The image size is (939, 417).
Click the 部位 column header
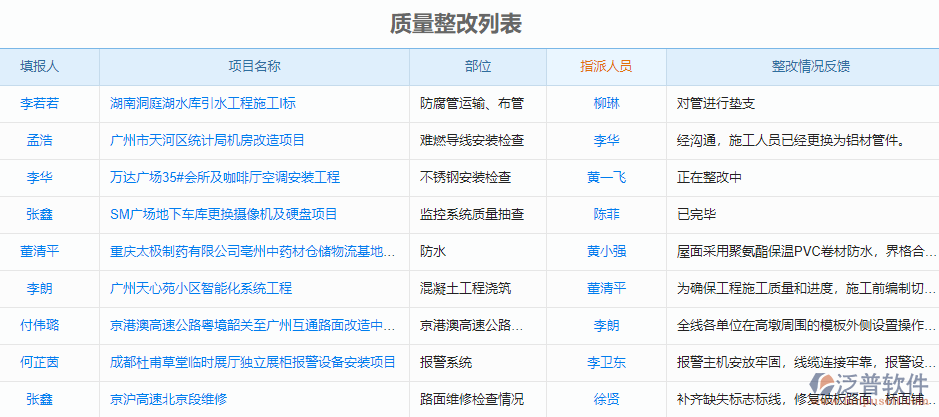tap(478, 66)
